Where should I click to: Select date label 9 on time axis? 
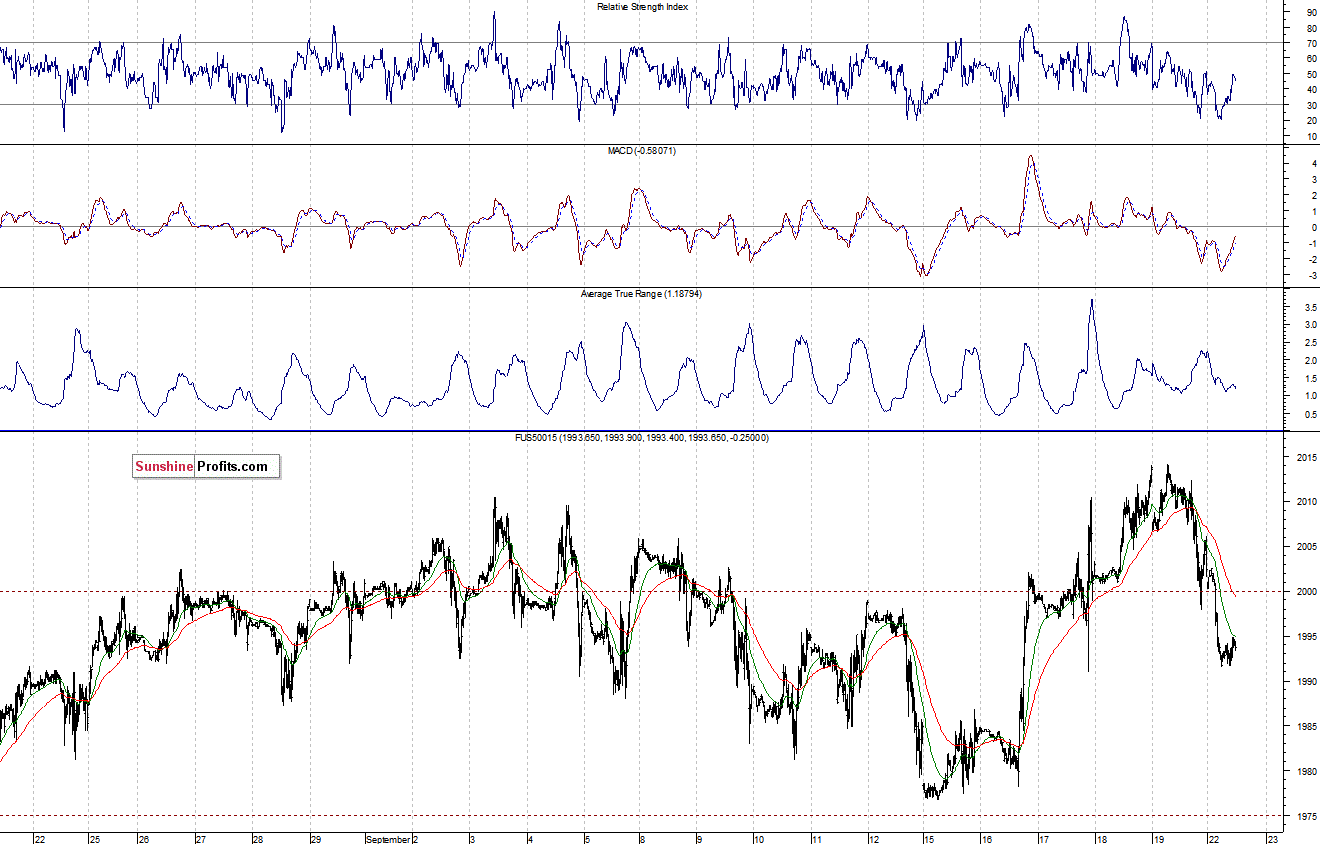pyautogui.click(x=699, y=839)
